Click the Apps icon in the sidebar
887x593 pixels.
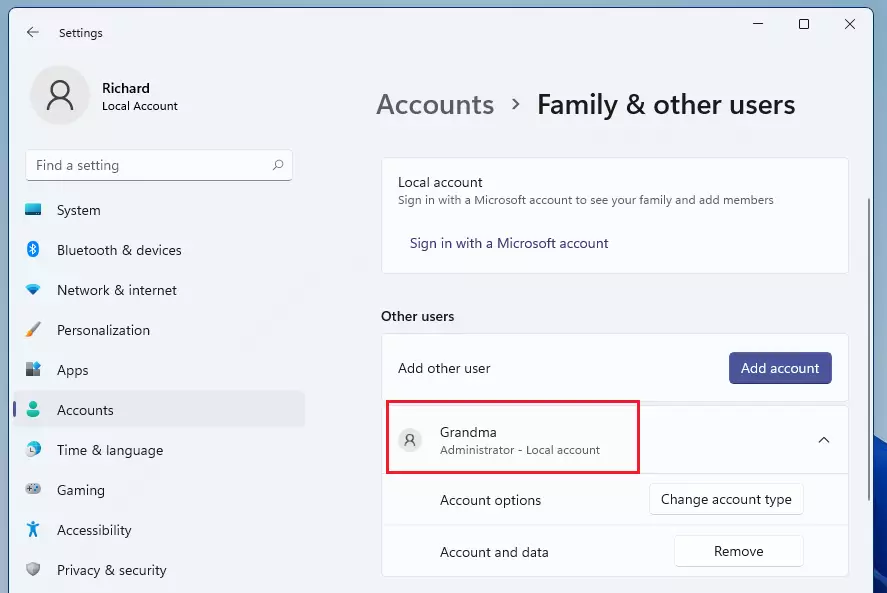[33, 369]
